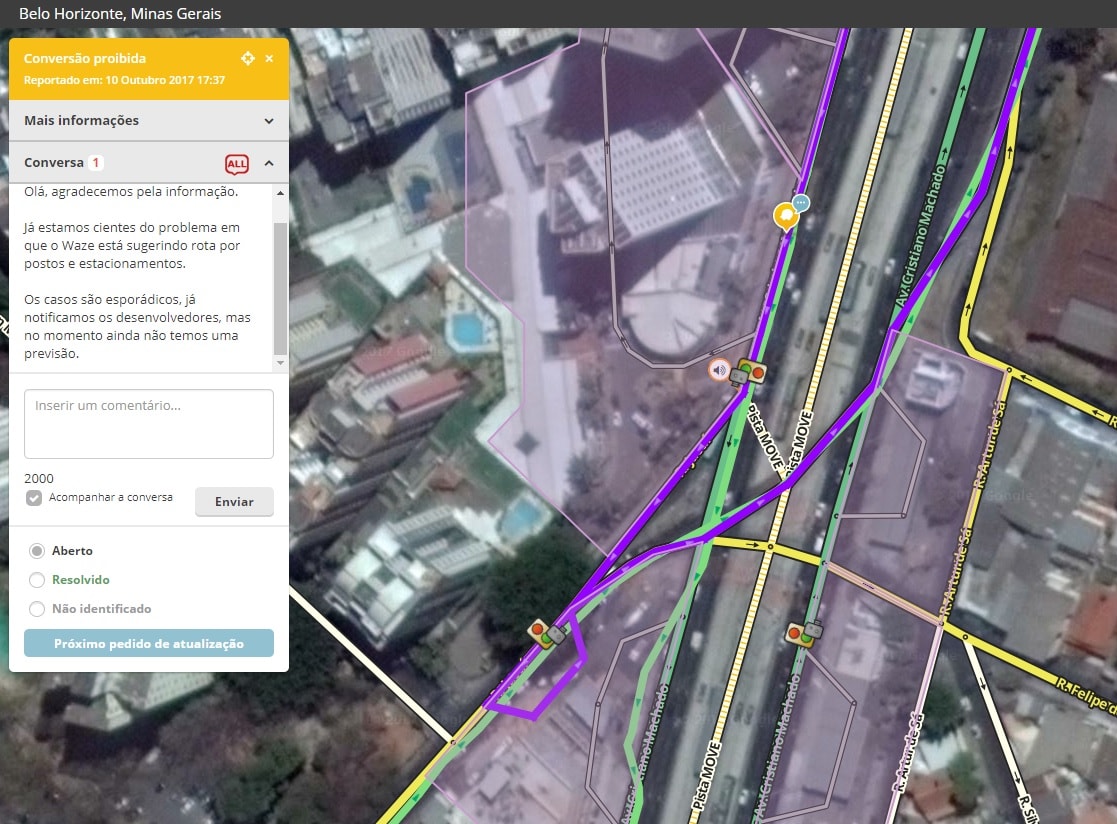Click the blue speech bubble map marker
1117x824 pixels.
point(801,203)
